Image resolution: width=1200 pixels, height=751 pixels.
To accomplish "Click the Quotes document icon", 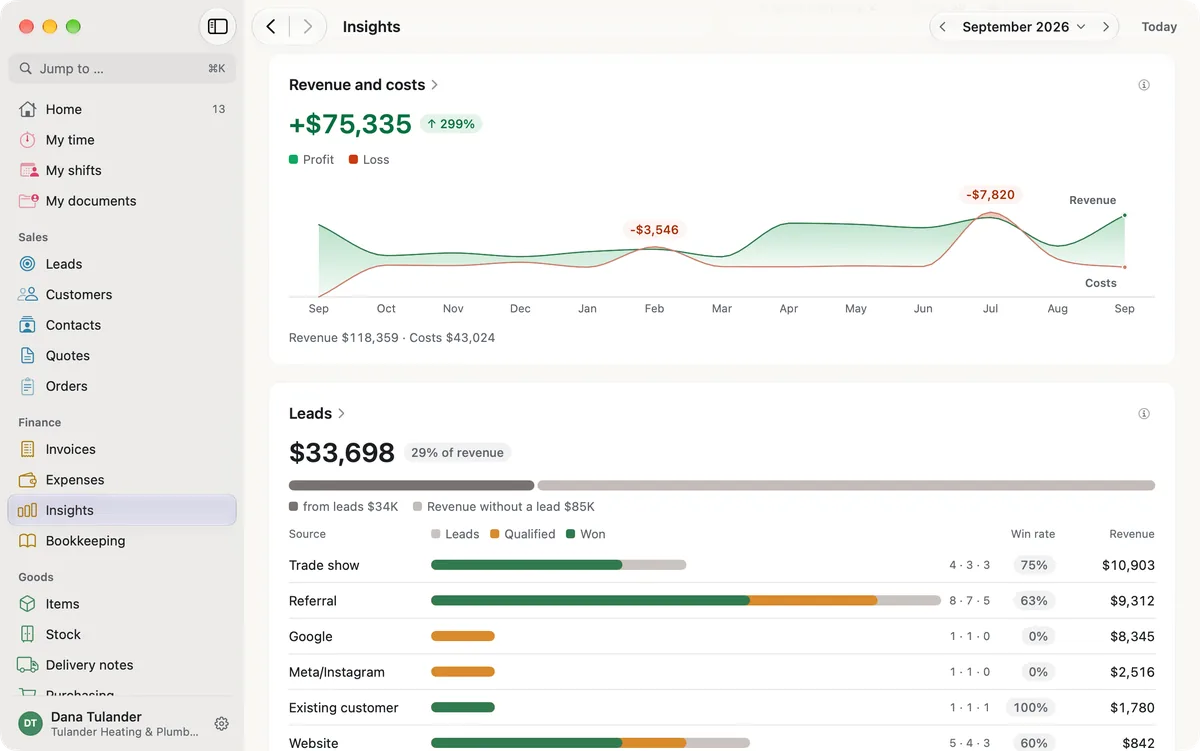I will [28, 355].
